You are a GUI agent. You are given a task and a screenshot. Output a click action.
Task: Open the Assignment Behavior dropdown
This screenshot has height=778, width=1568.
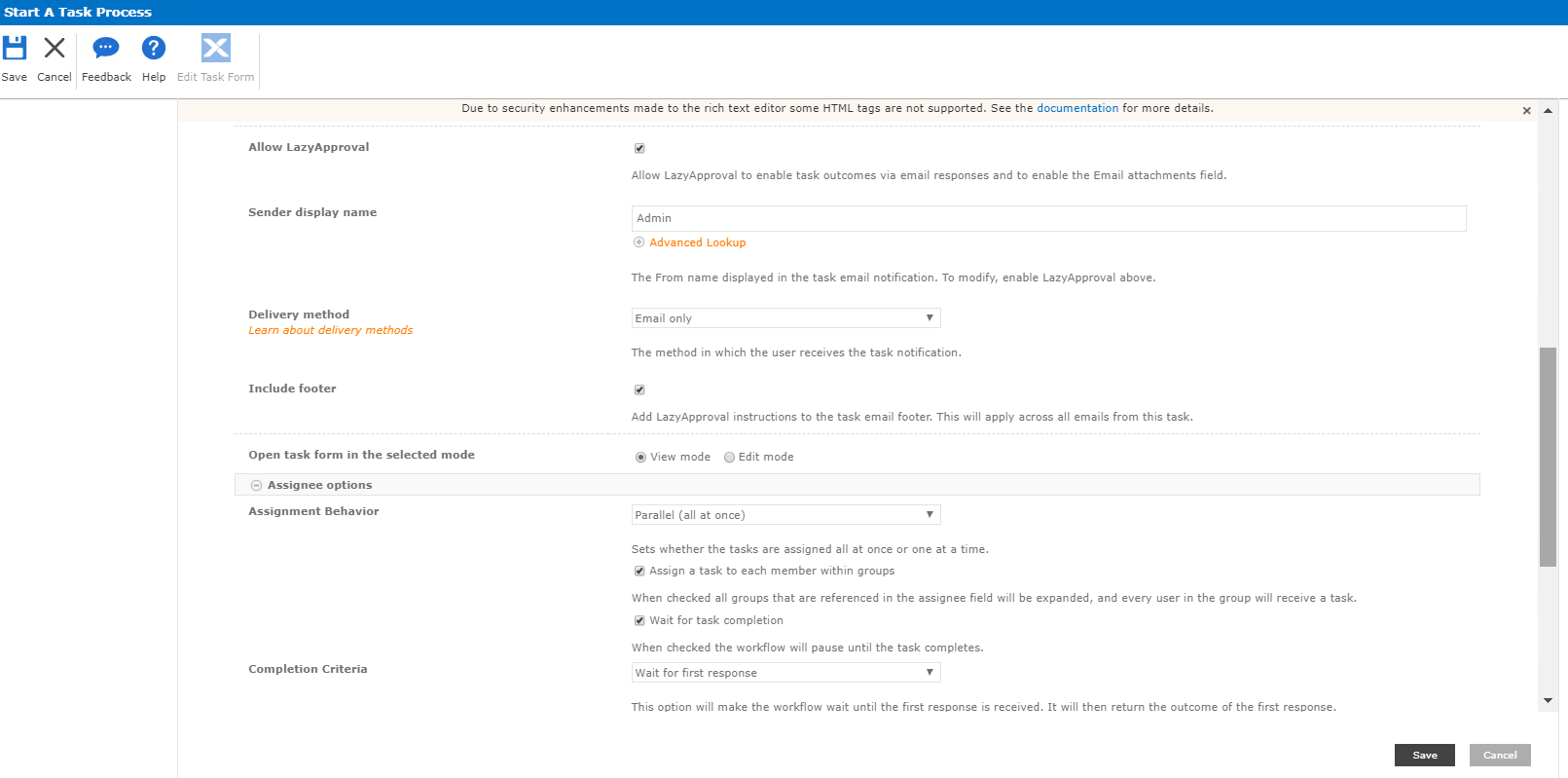(x=785, y=515)
